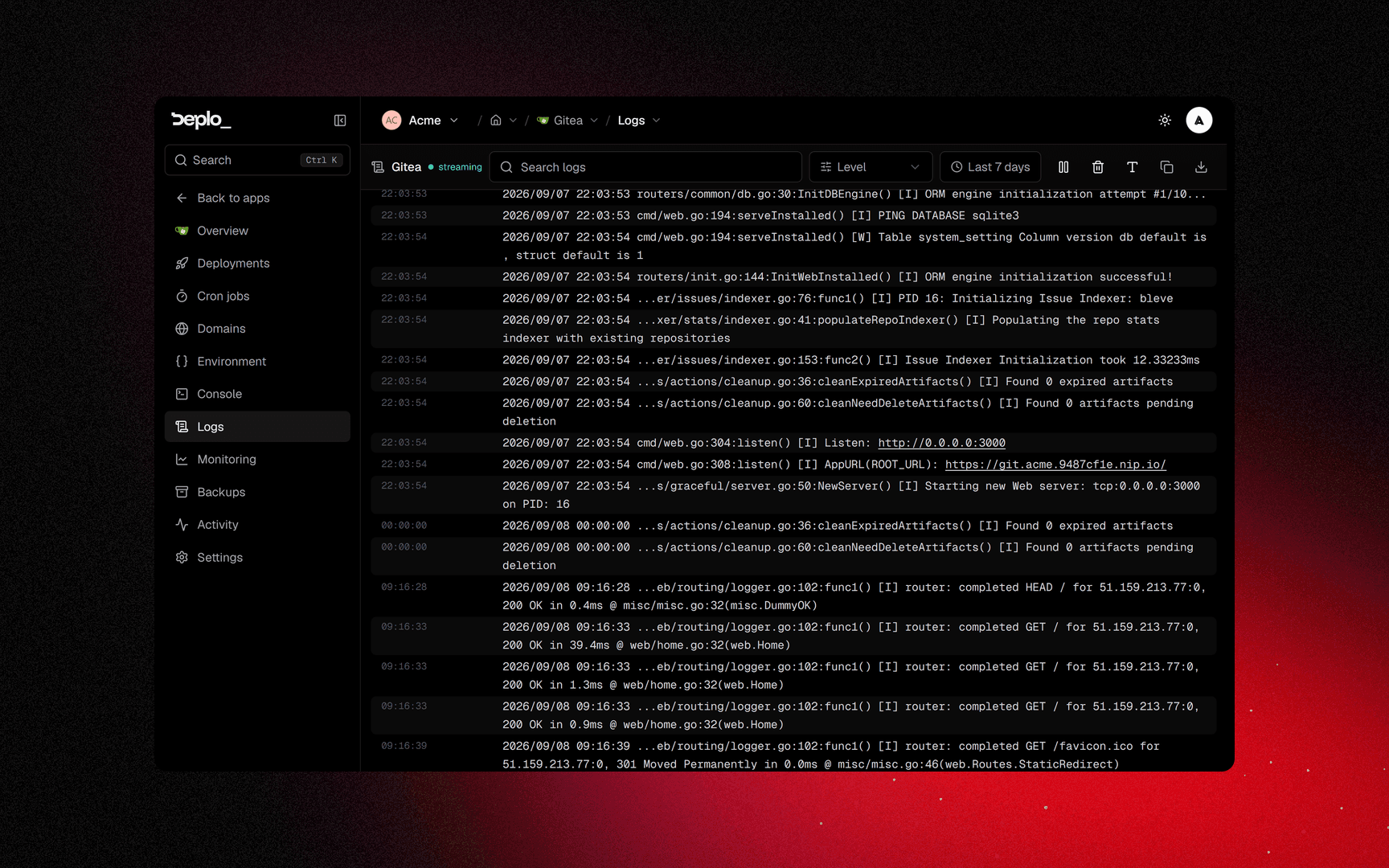
Task: Click the Console terminal icon
Action: pyautogui.click(x=182, y=394)
